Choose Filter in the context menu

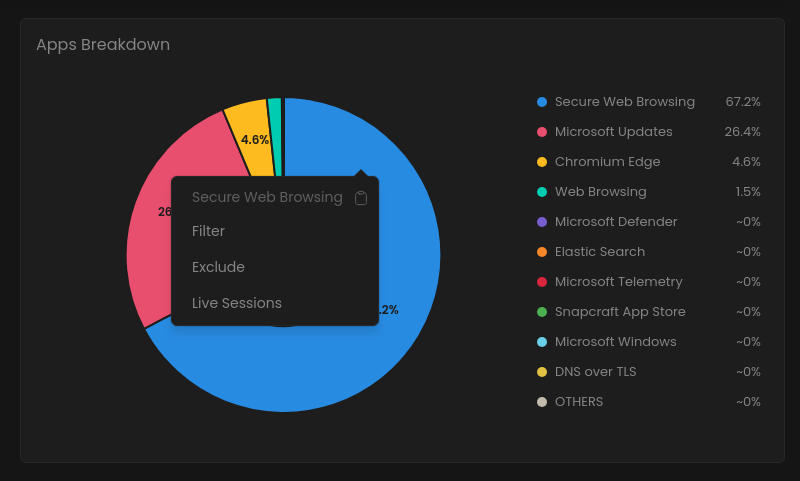(x=208, y=231)
